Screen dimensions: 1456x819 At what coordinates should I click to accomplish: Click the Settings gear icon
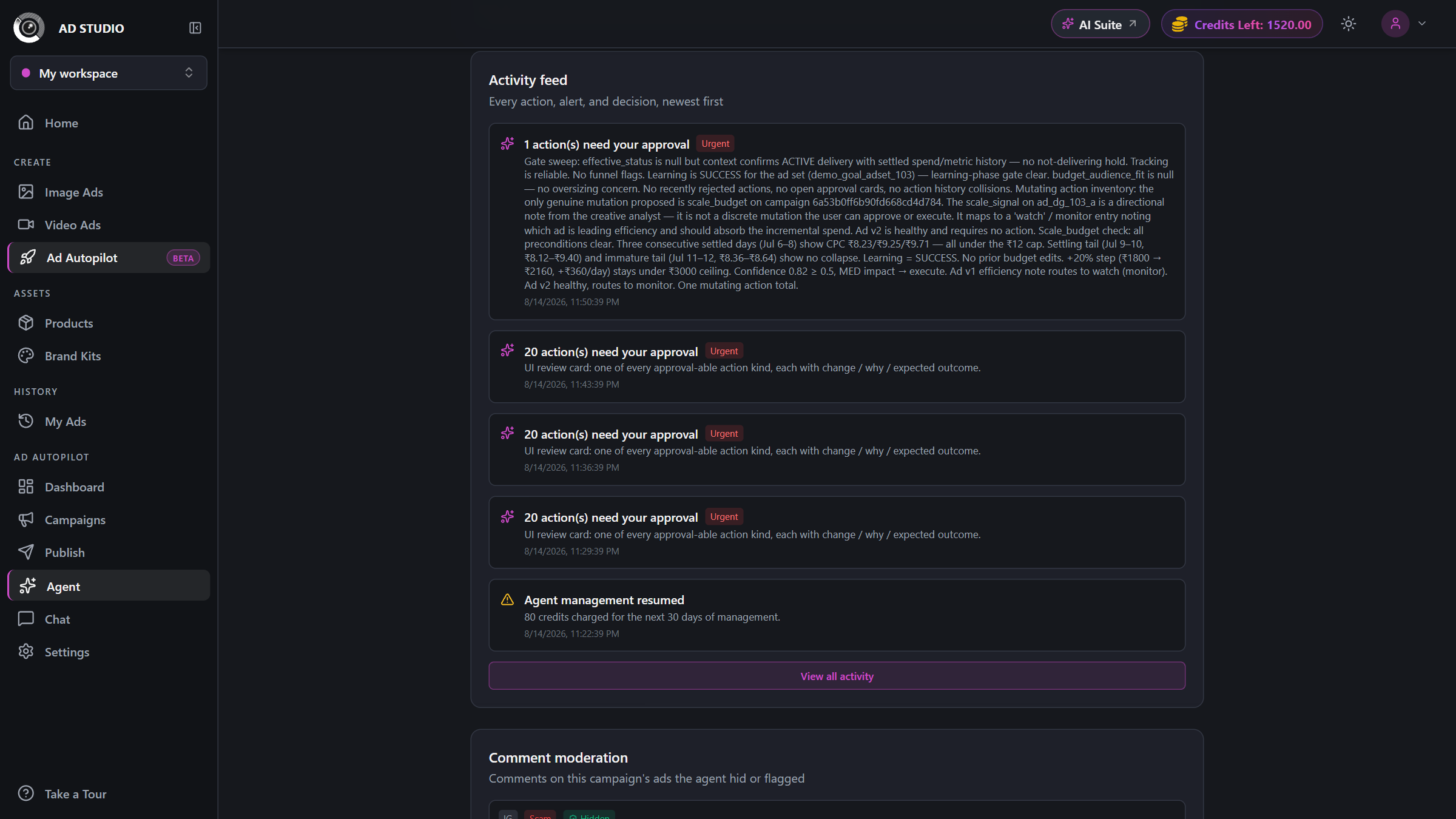tap(25, 652)
